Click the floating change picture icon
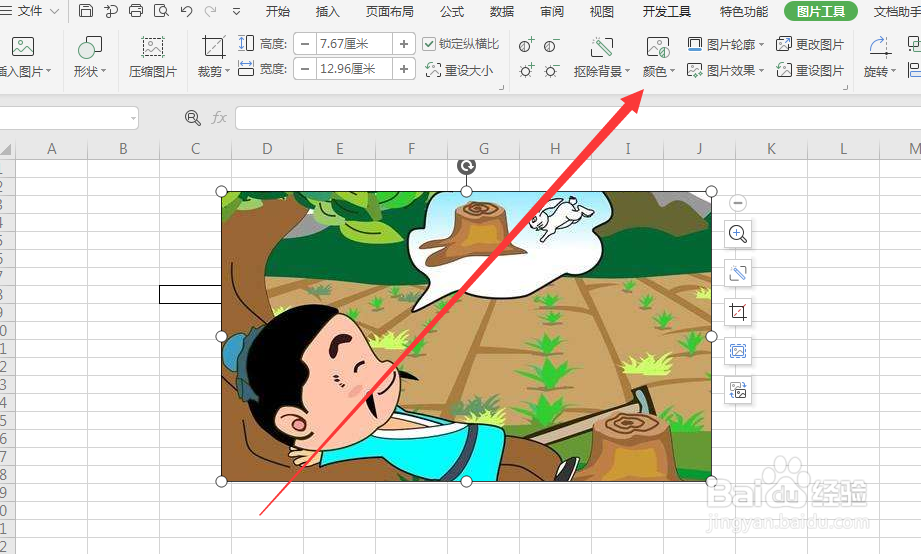The height and width of the screenshot is (554, 921). click(x=738, y=390)
